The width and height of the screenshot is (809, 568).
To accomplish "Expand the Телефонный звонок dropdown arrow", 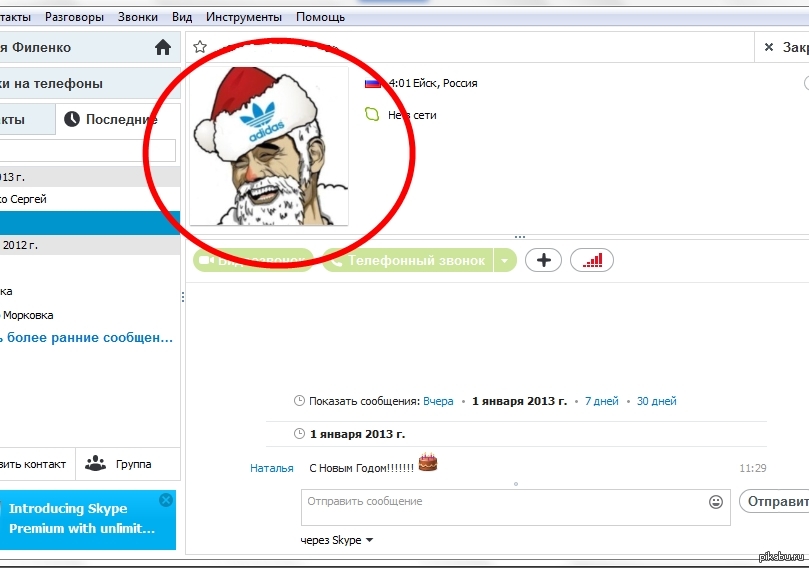I will tap(505, 261).
